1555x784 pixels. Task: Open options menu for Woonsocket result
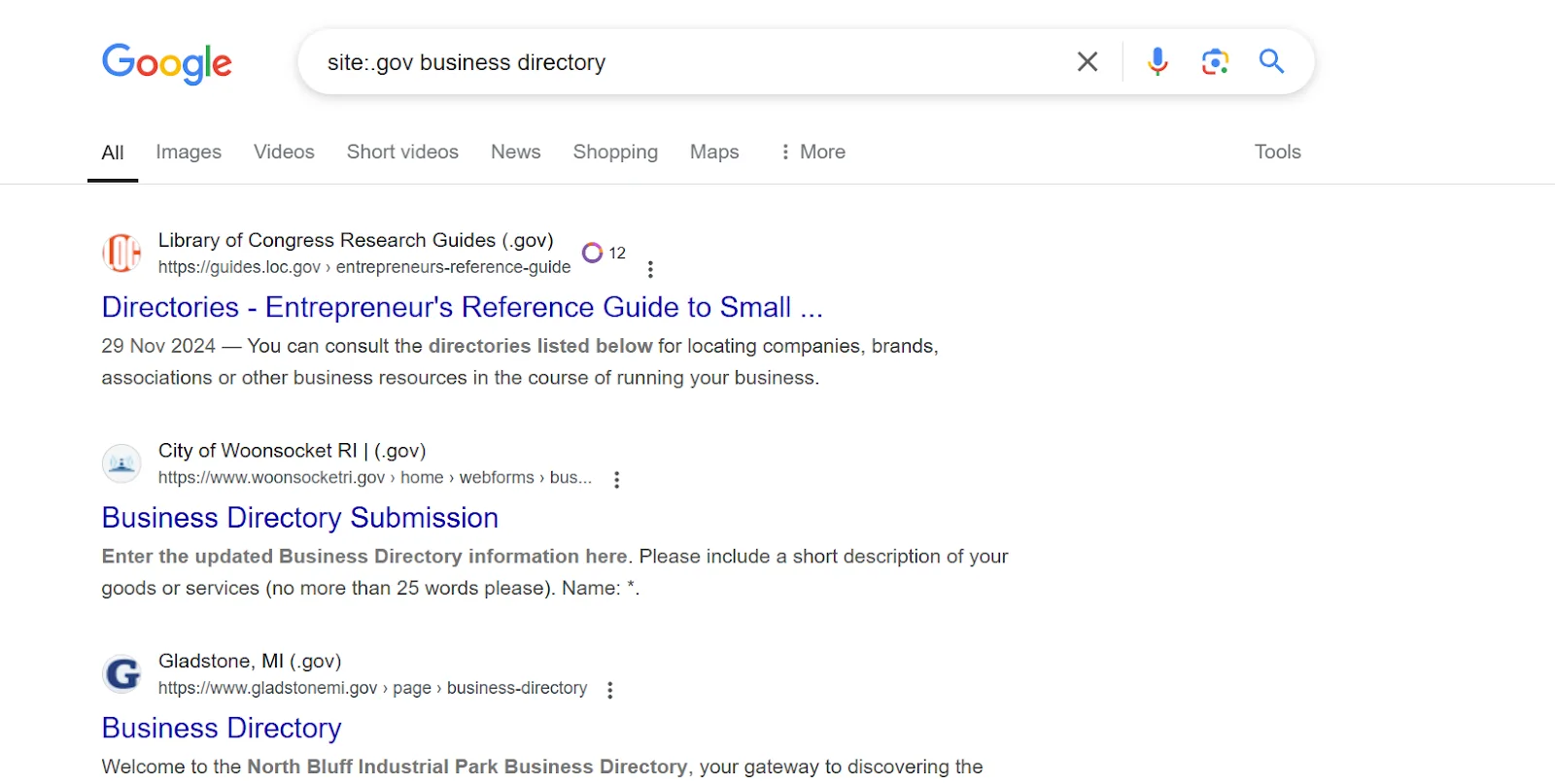pos(616,479)
